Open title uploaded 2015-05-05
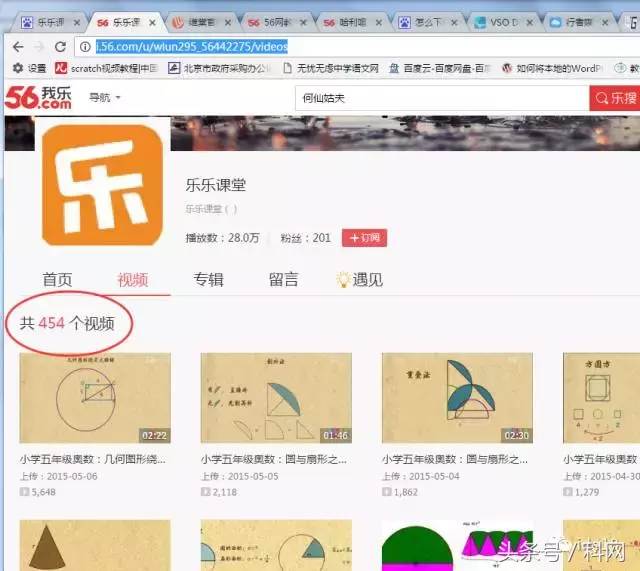This screenshot has height=571, width=640. click(274, 460)
